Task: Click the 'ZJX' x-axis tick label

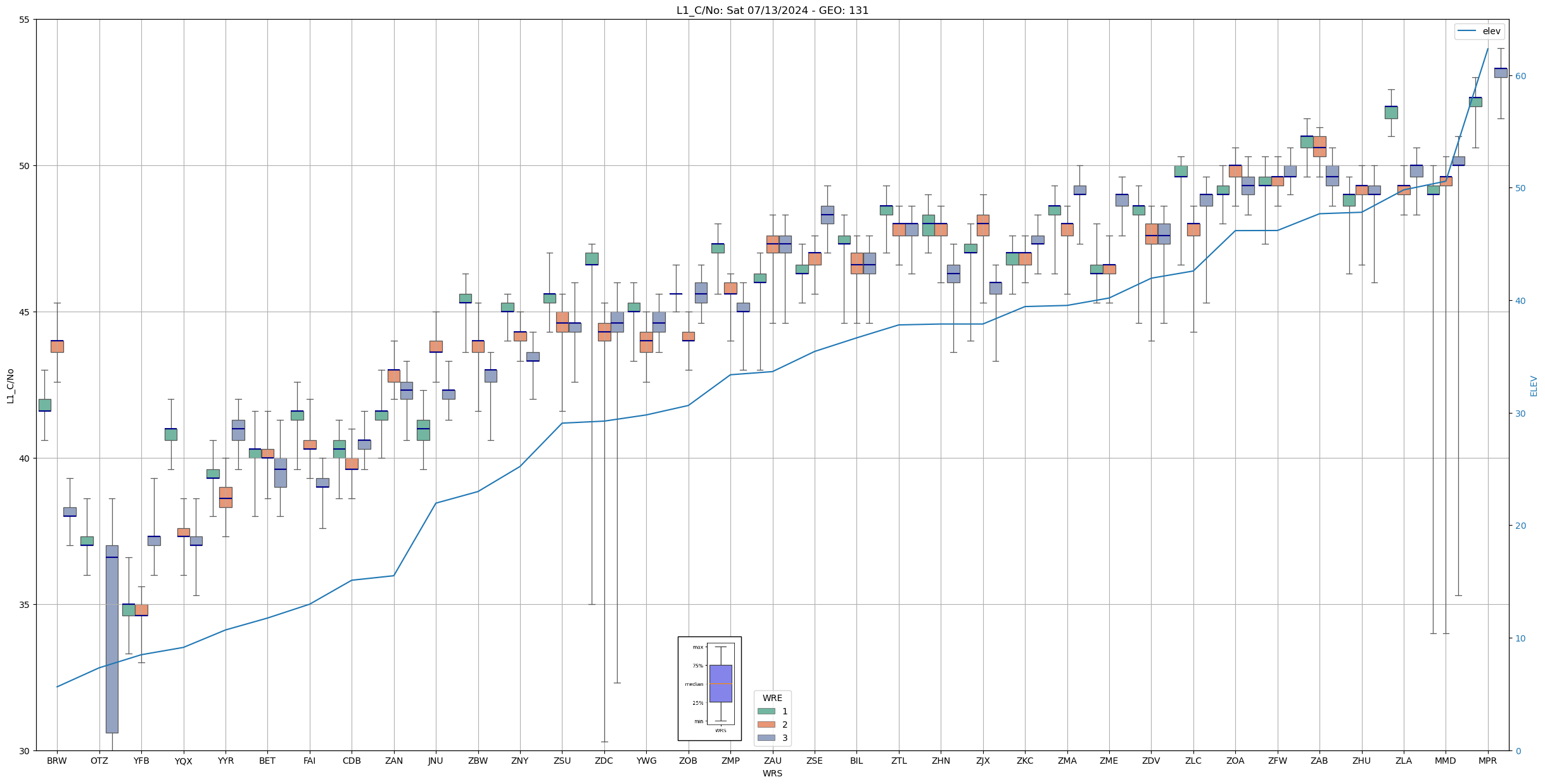Action: [983, 761]
